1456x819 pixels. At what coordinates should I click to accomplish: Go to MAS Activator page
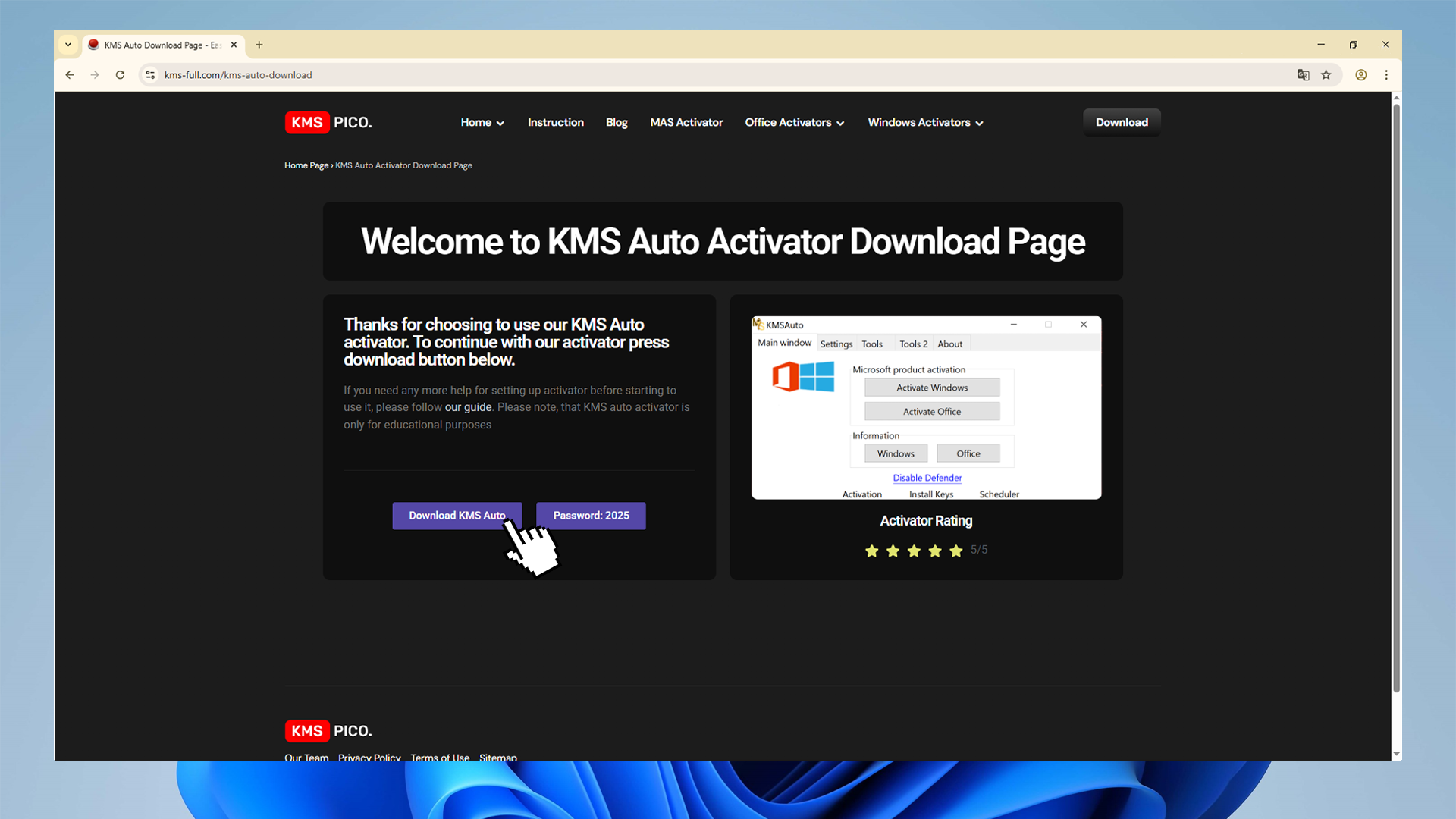(686, 122)
